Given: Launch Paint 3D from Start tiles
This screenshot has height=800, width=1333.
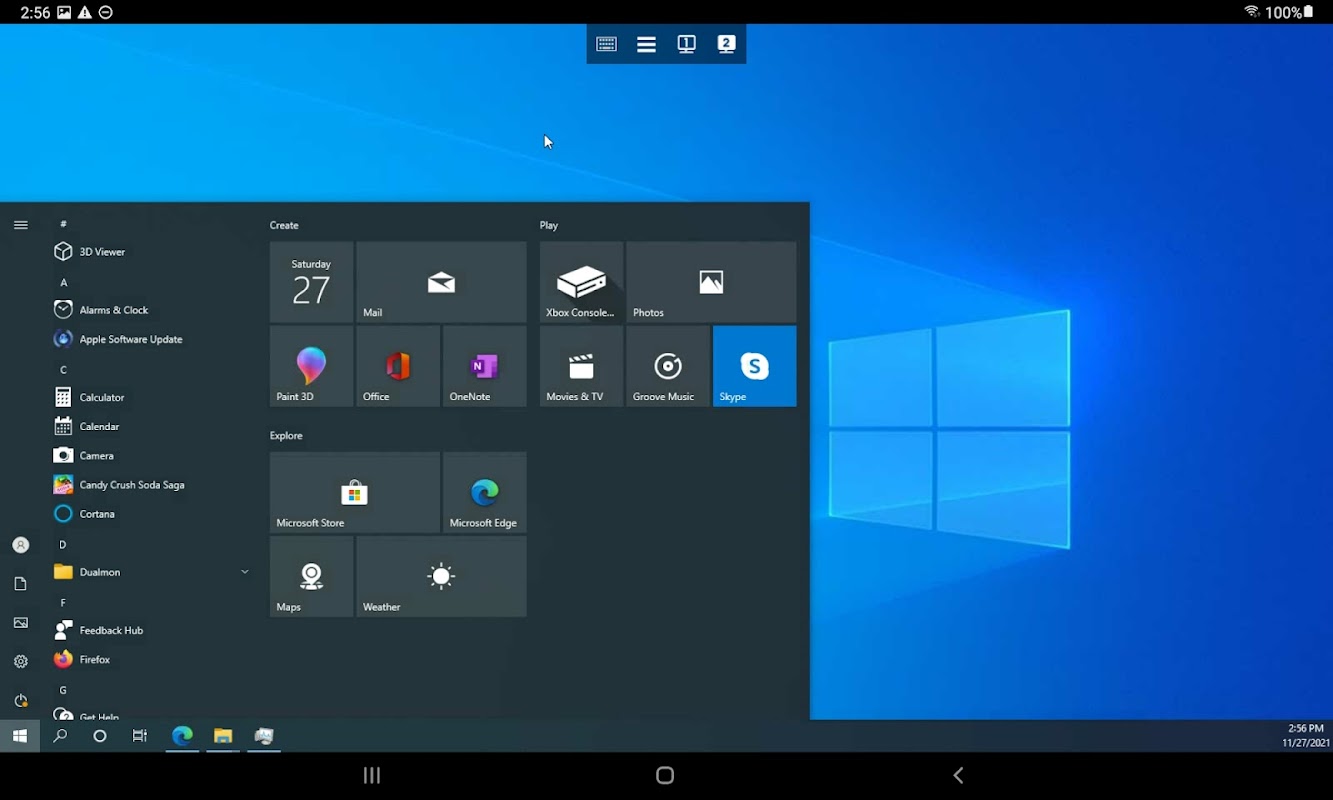Looking at the screenshot, I should click(311, 366).
